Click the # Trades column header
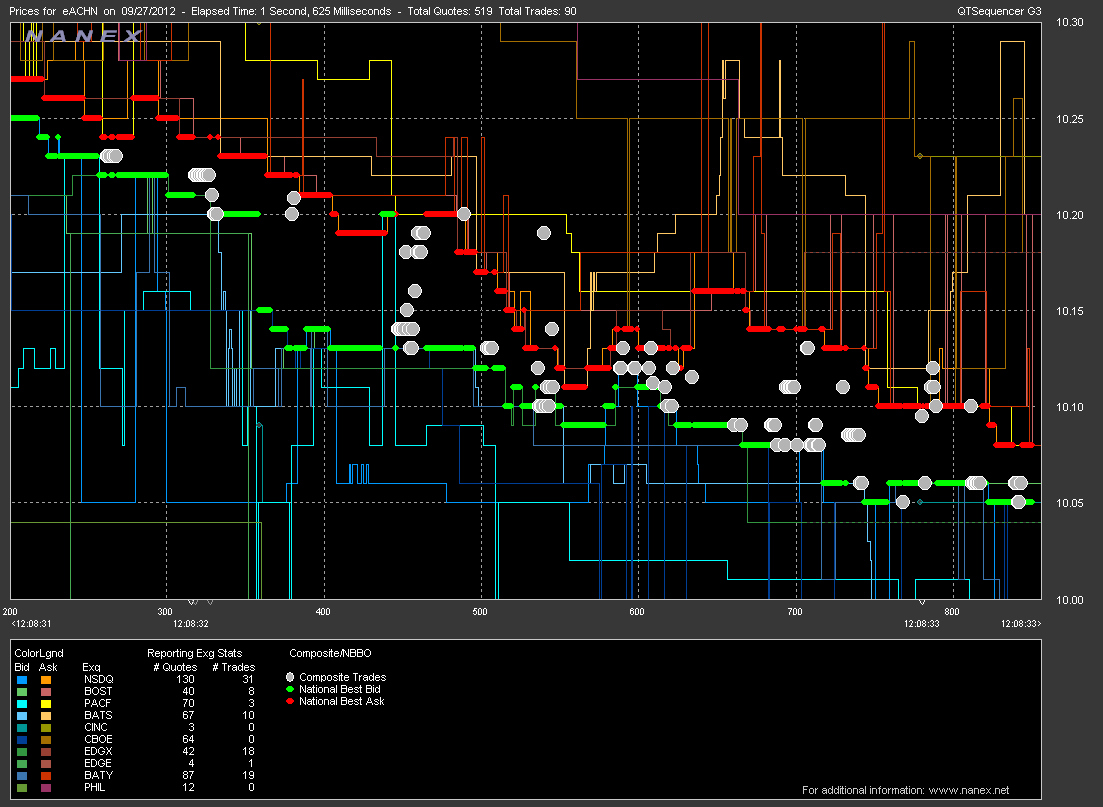The image size is (1103, 807). [x=236, y=667]
